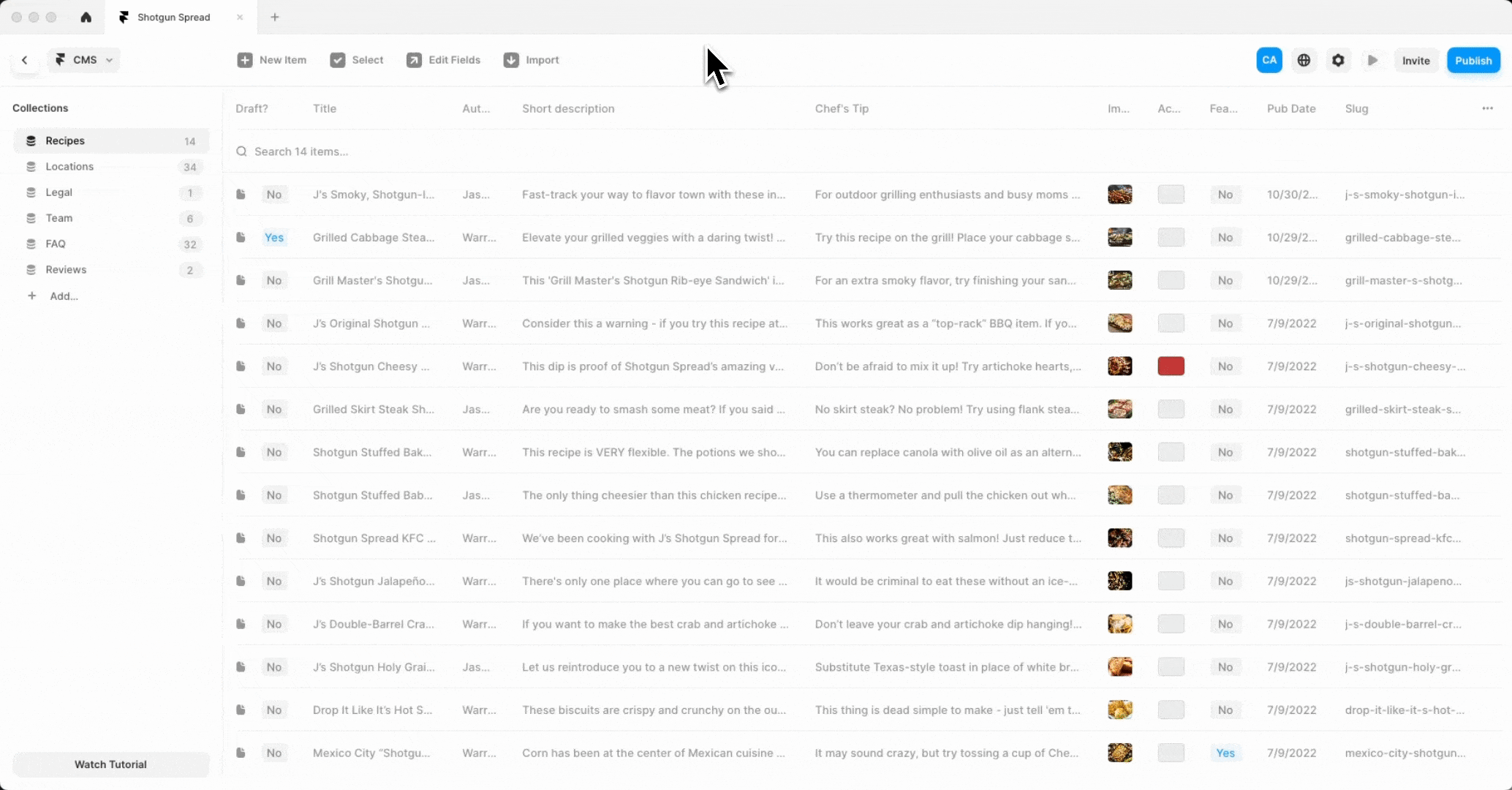Click accent color swatch for J's Smoky row
This screenshot has width=1512, height=790.
click(1171, 195)
